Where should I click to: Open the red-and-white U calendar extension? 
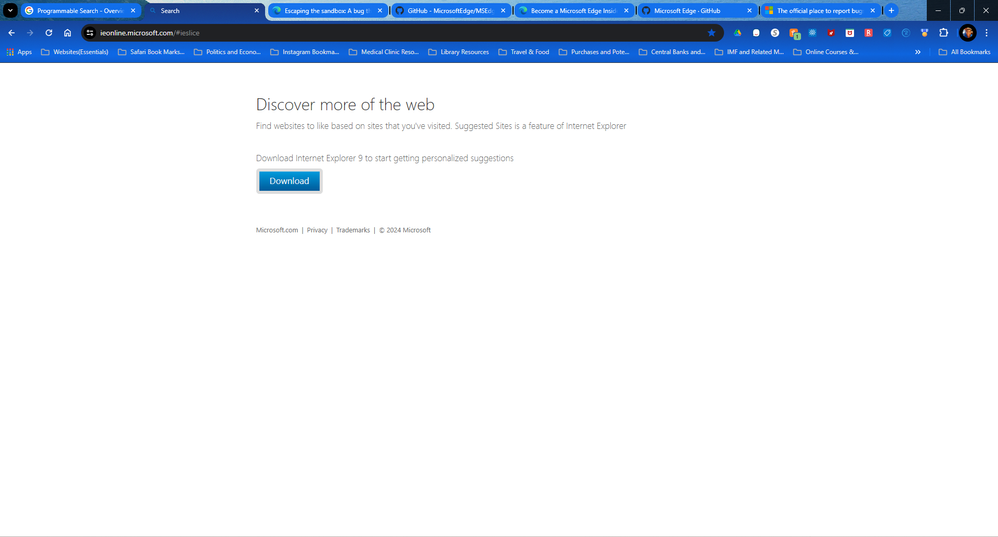tap(850, 32)
